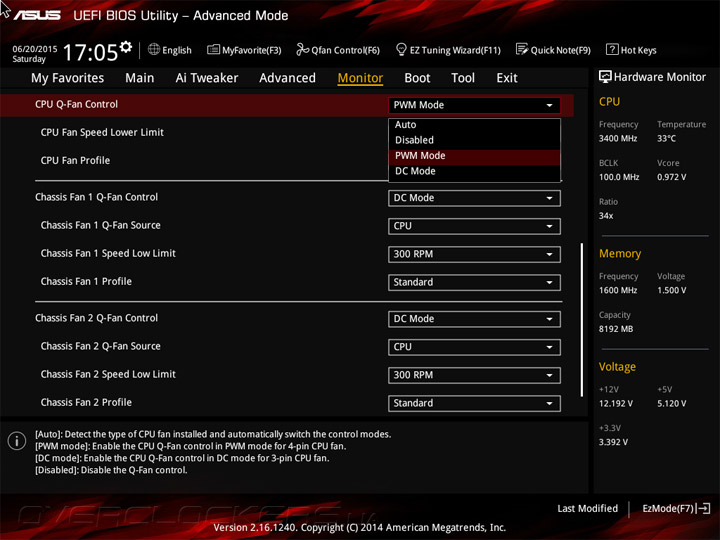Click the 12.192 V voltage reading

616,403
